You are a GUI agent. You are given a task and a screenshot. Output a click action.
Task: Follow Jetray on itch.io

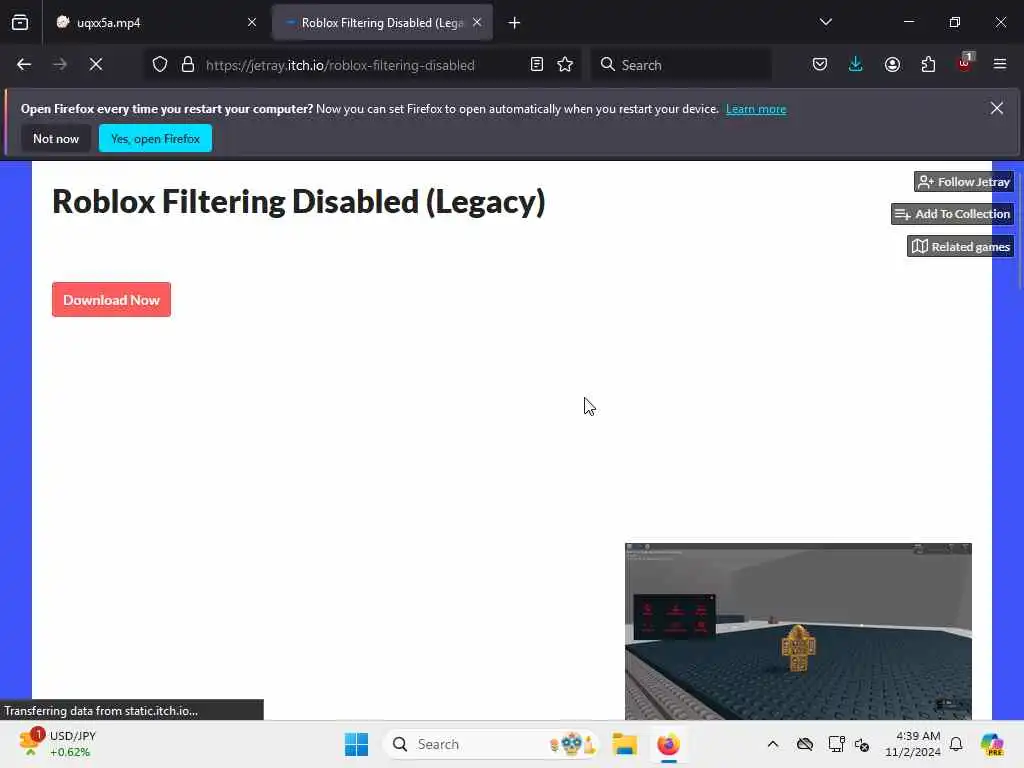964,182
